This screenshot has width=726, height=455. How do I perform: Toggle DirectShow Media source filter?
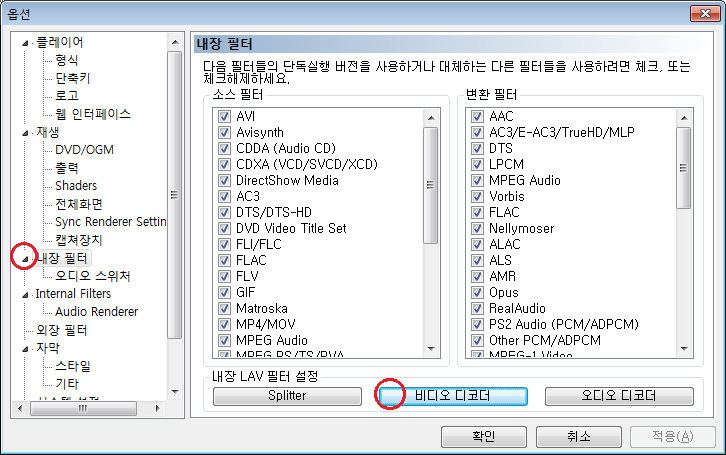225,180
